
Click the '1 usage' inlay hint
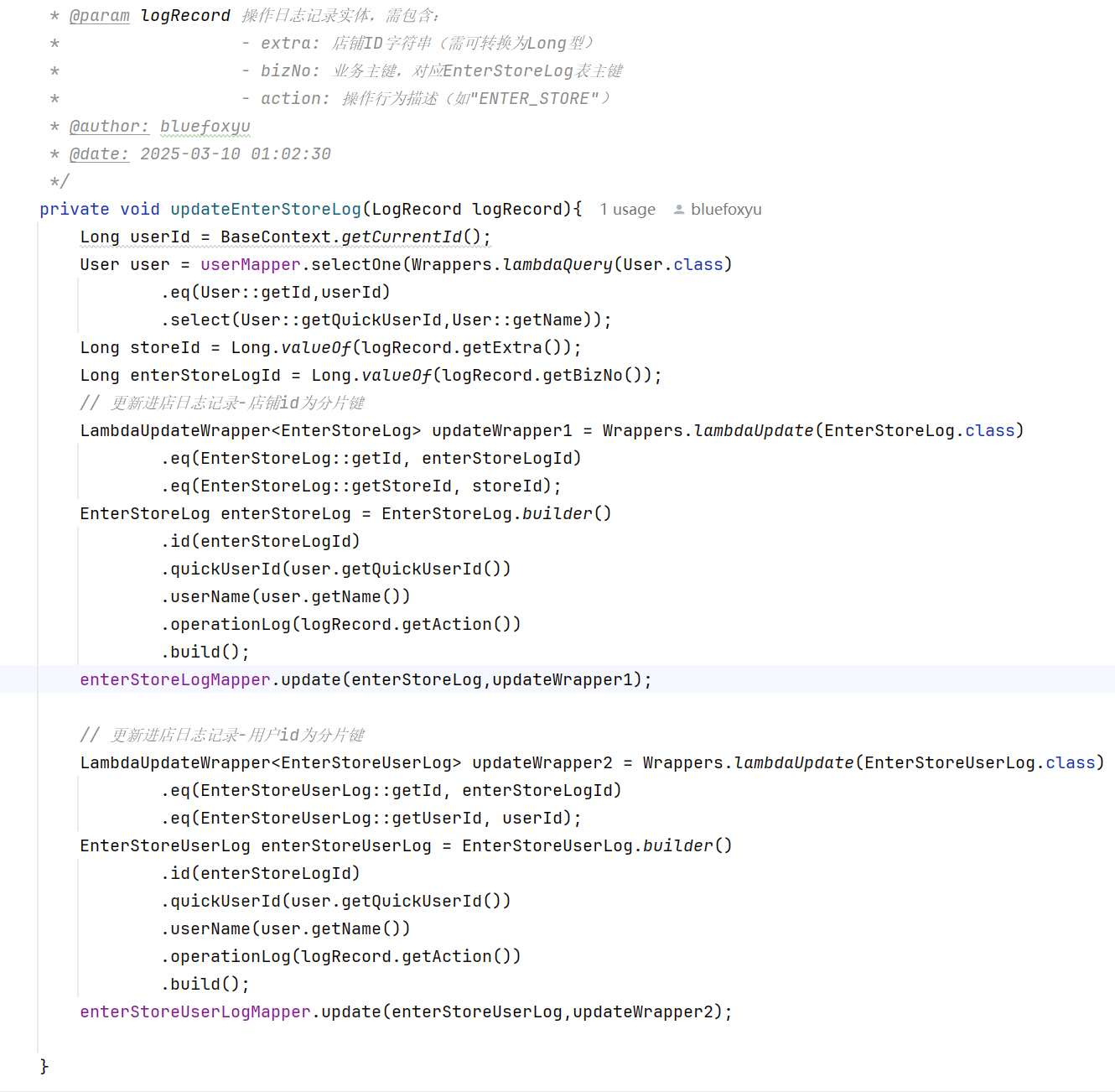pos(627,210)
